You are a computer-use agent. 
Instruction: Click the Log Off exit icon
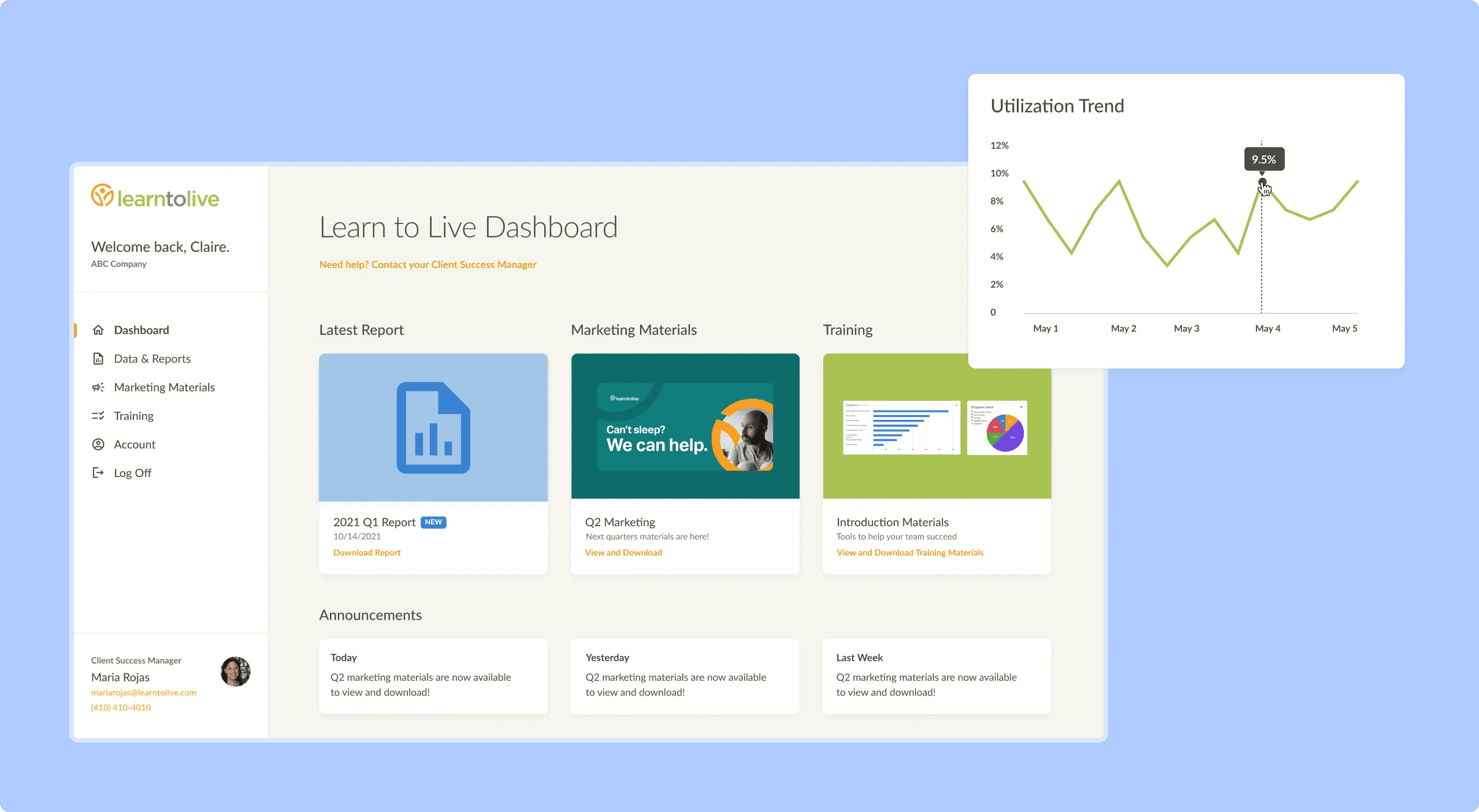tap(98, 472)
